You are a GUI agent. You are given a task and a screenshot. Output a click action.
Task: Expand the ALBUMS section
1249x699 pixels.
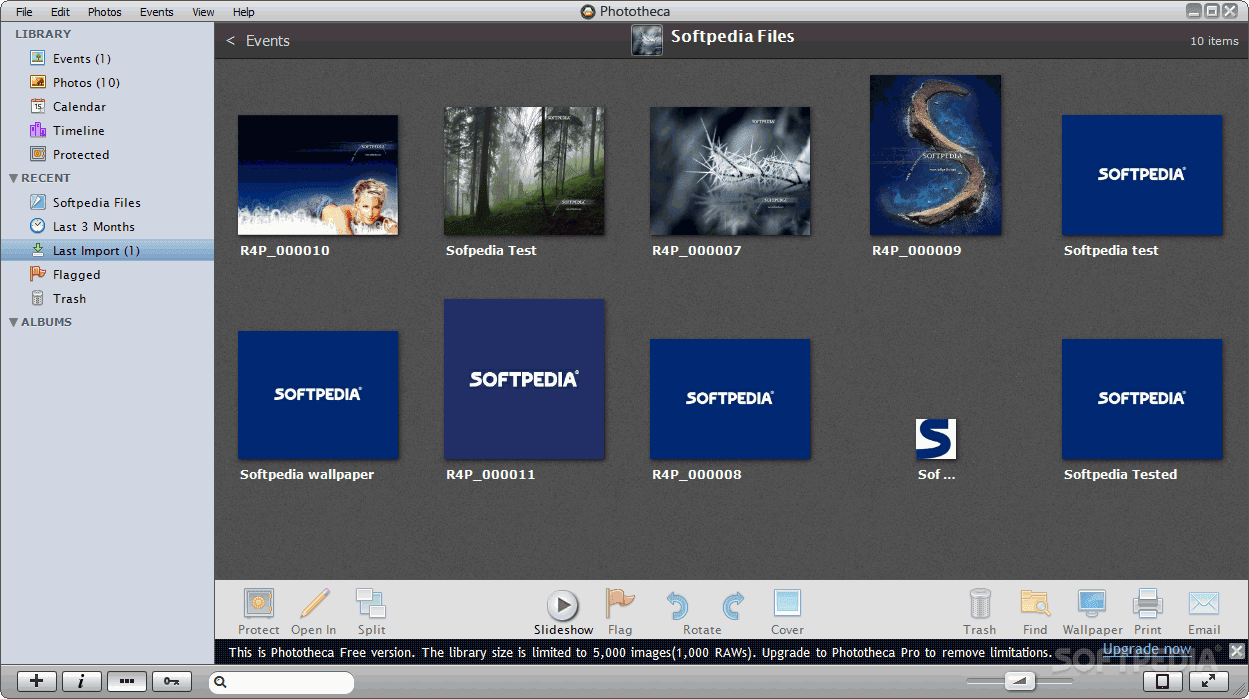click(13, 322)
